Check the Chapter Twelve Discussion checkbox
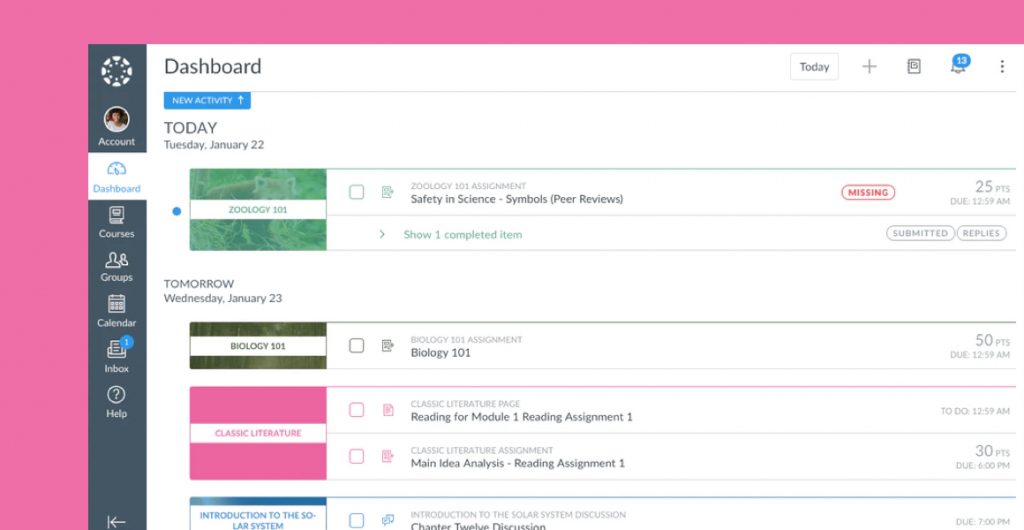 pos(357,520)
